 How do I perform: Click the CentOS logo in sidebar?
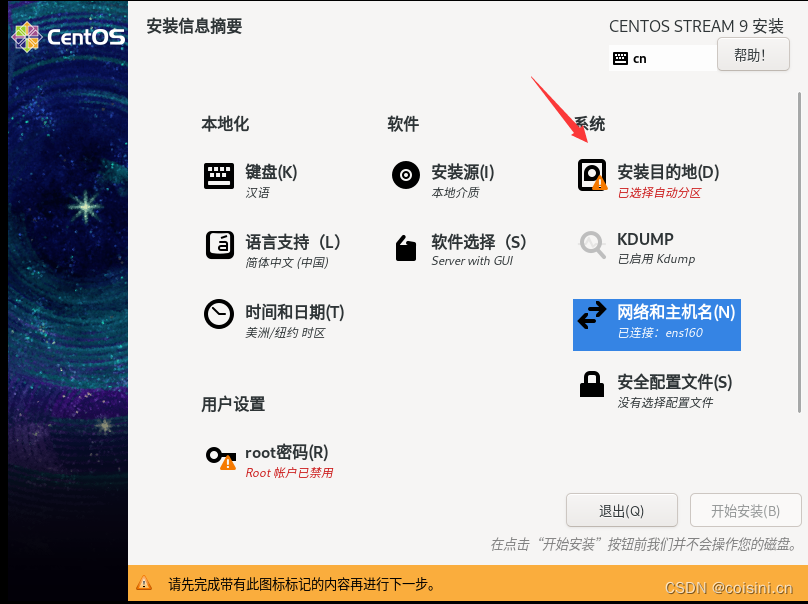[x=68, y=37]
